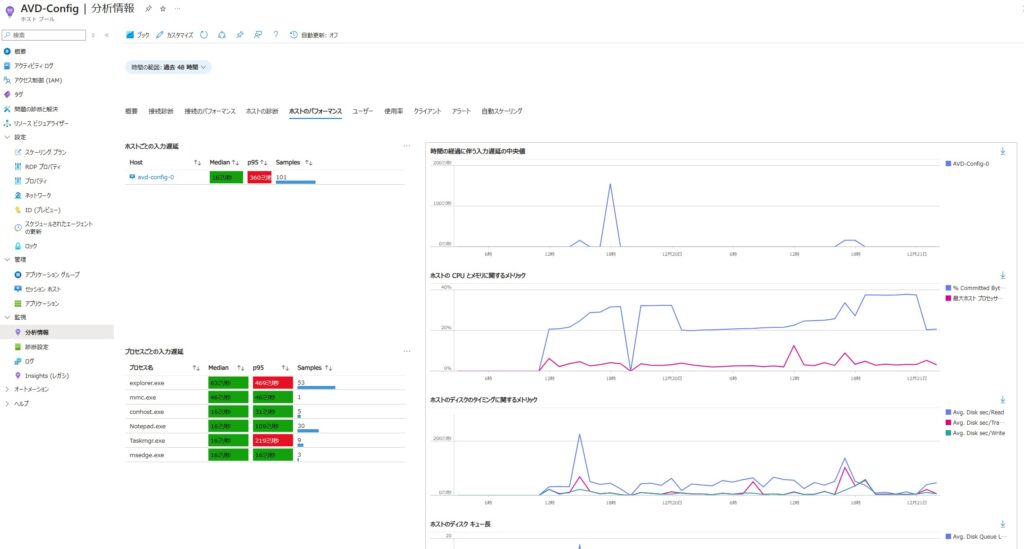Download the CPU and memory metrics chart

point(1002,275)
